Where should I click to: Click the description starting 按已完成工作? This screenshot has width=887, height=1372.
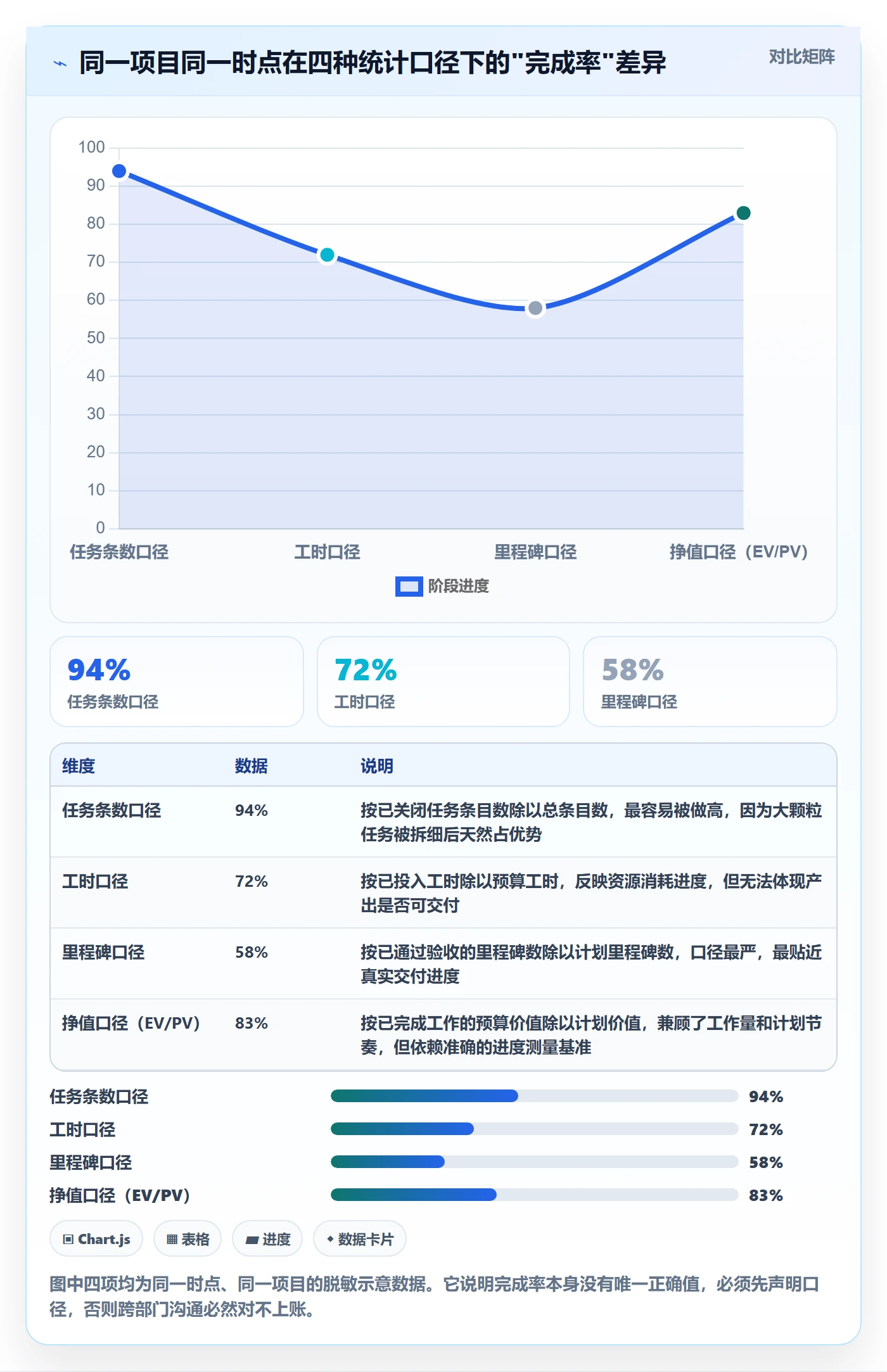(591, 1035)
